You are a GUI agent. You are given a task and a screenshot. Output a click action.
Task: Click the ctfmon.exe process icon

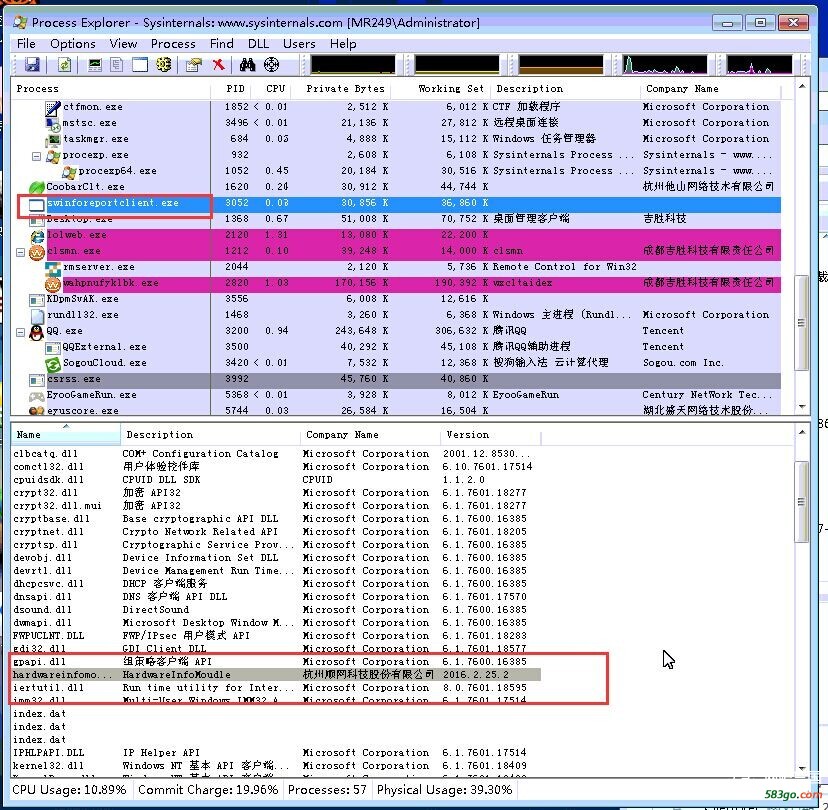52,107
